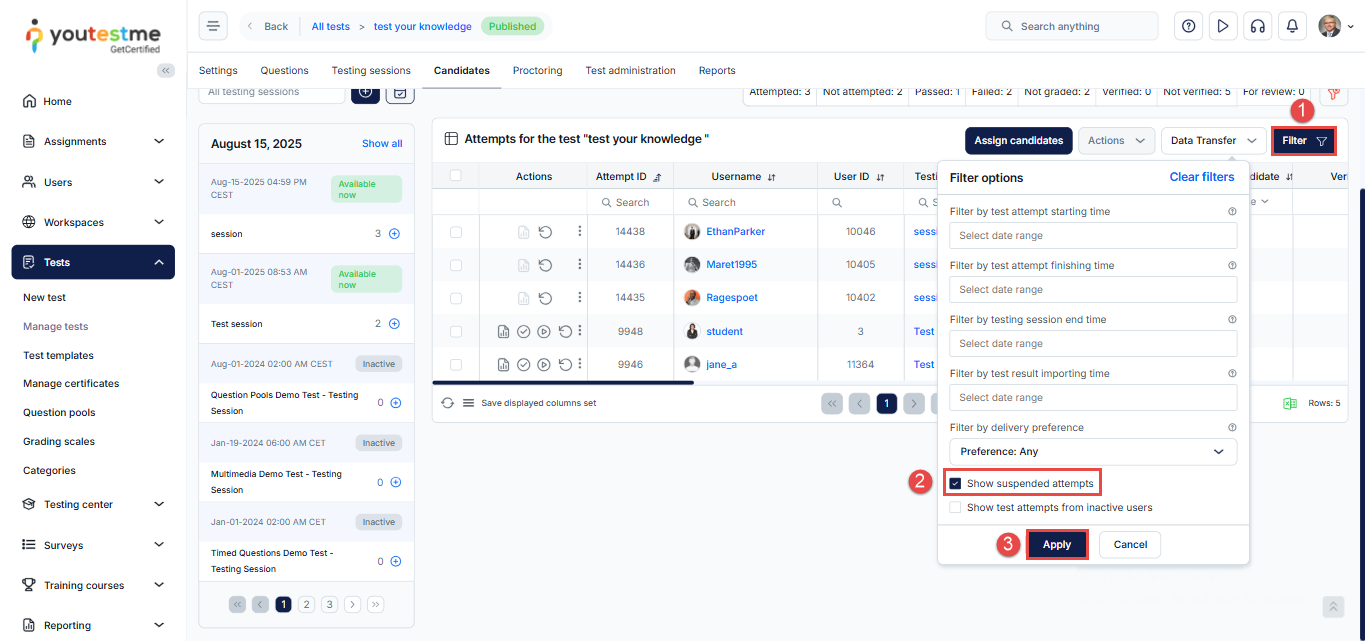Image resolution: width=1365 pixels, height=641 pixels.
Task: Click the refresh table icon
Action: point(447,403)
